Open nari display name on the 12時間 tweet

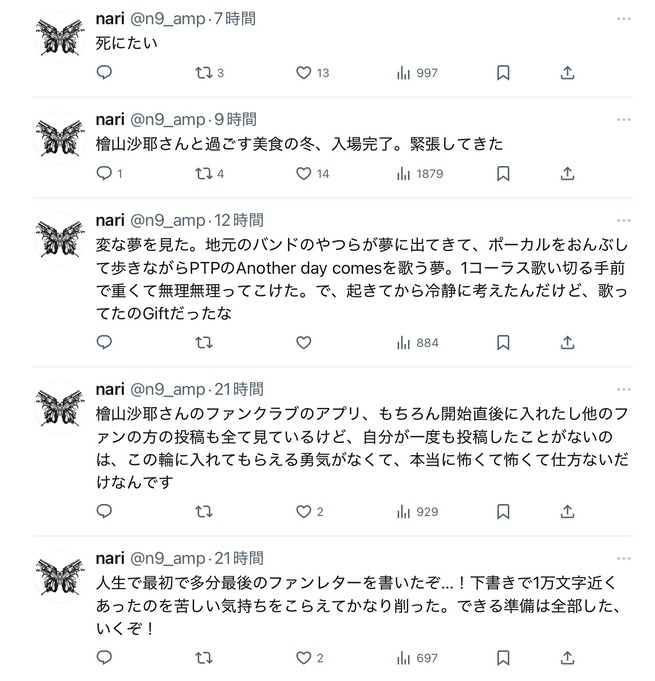click(110, 220)
